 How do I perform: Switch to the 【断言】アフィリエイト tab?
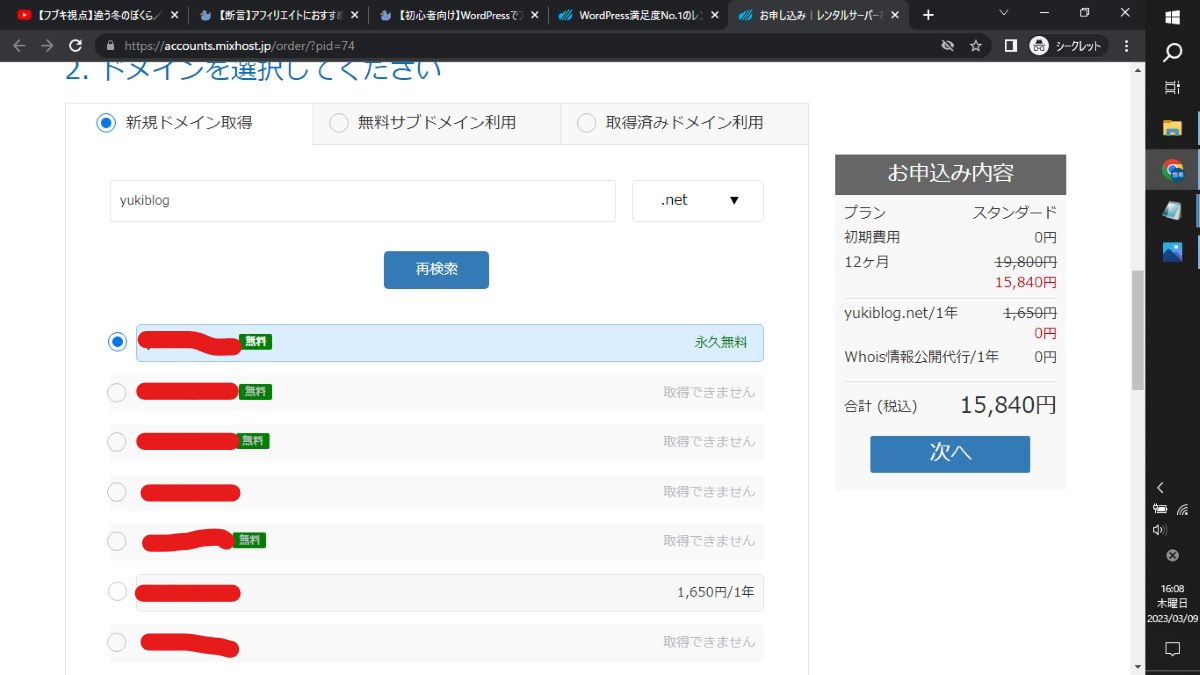click(277, 15)
